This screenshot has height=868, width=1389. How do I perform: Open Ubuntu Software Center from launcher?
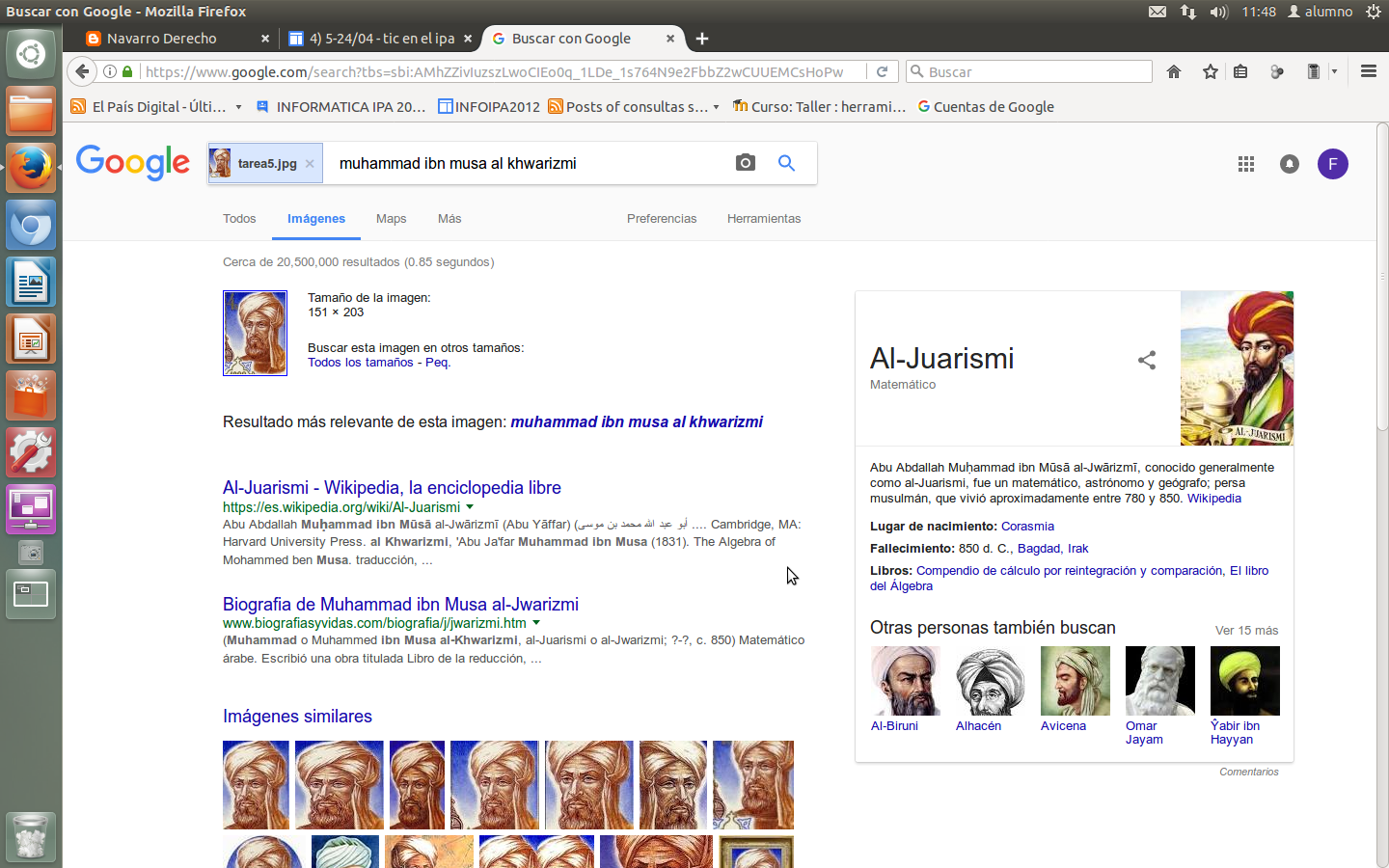[x=31, y=396]
